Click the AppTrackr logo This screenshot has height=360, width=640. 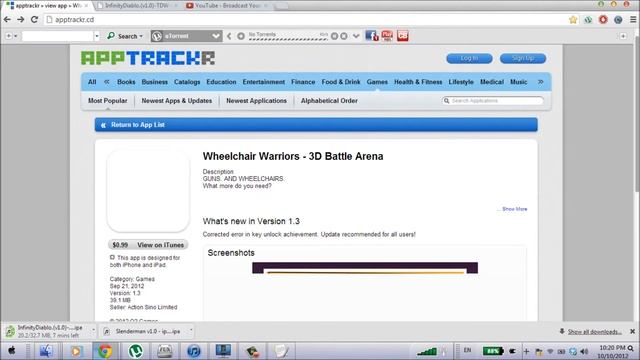point(148,58)
